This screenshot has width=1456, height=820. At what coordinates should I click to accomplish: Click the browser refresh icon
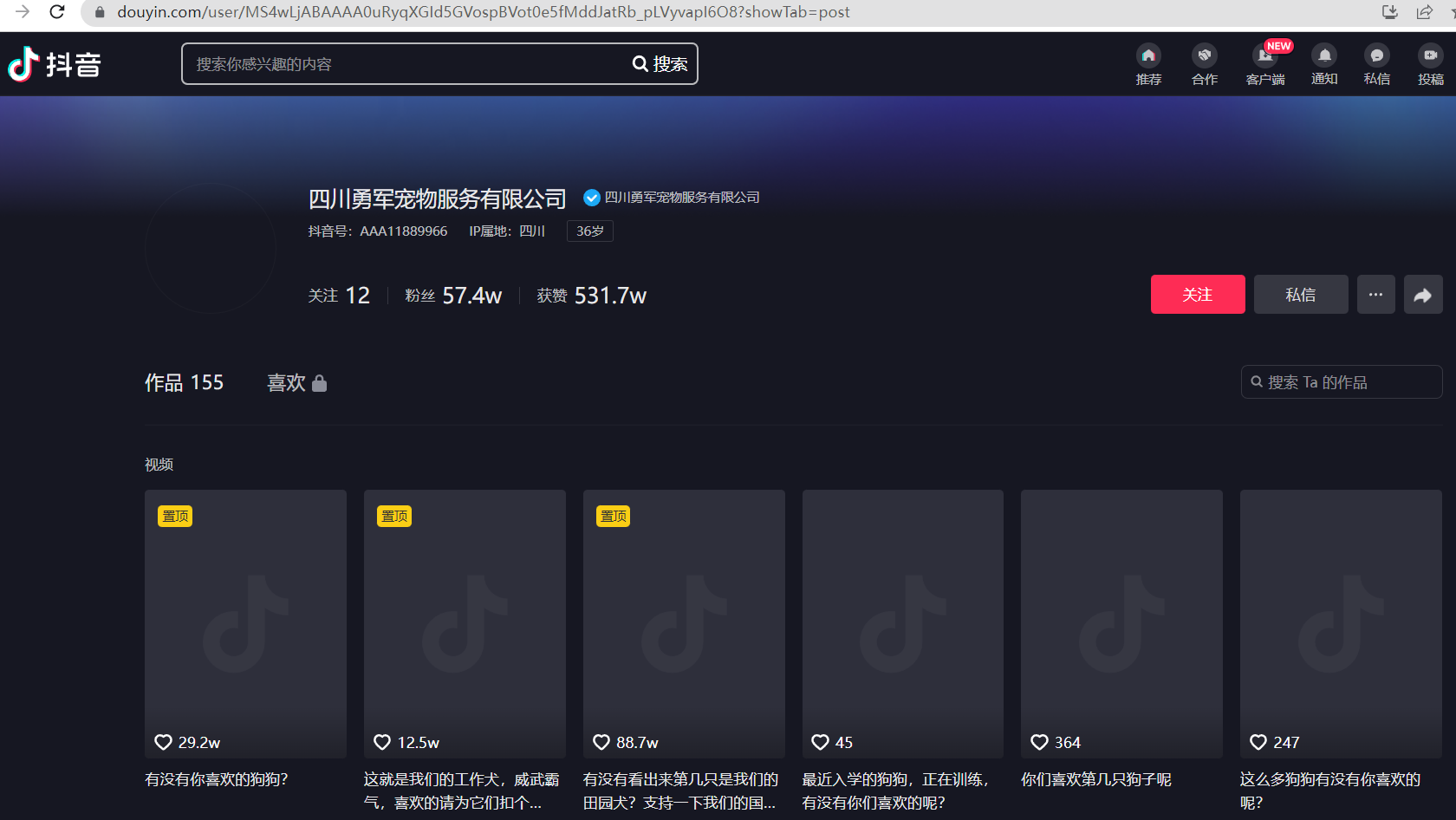tap(57, 13)
